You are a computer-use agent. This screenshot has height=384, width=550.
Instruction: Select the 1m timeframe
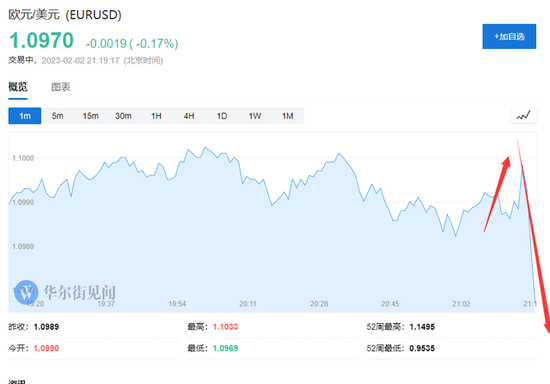(x=25, y=116)
